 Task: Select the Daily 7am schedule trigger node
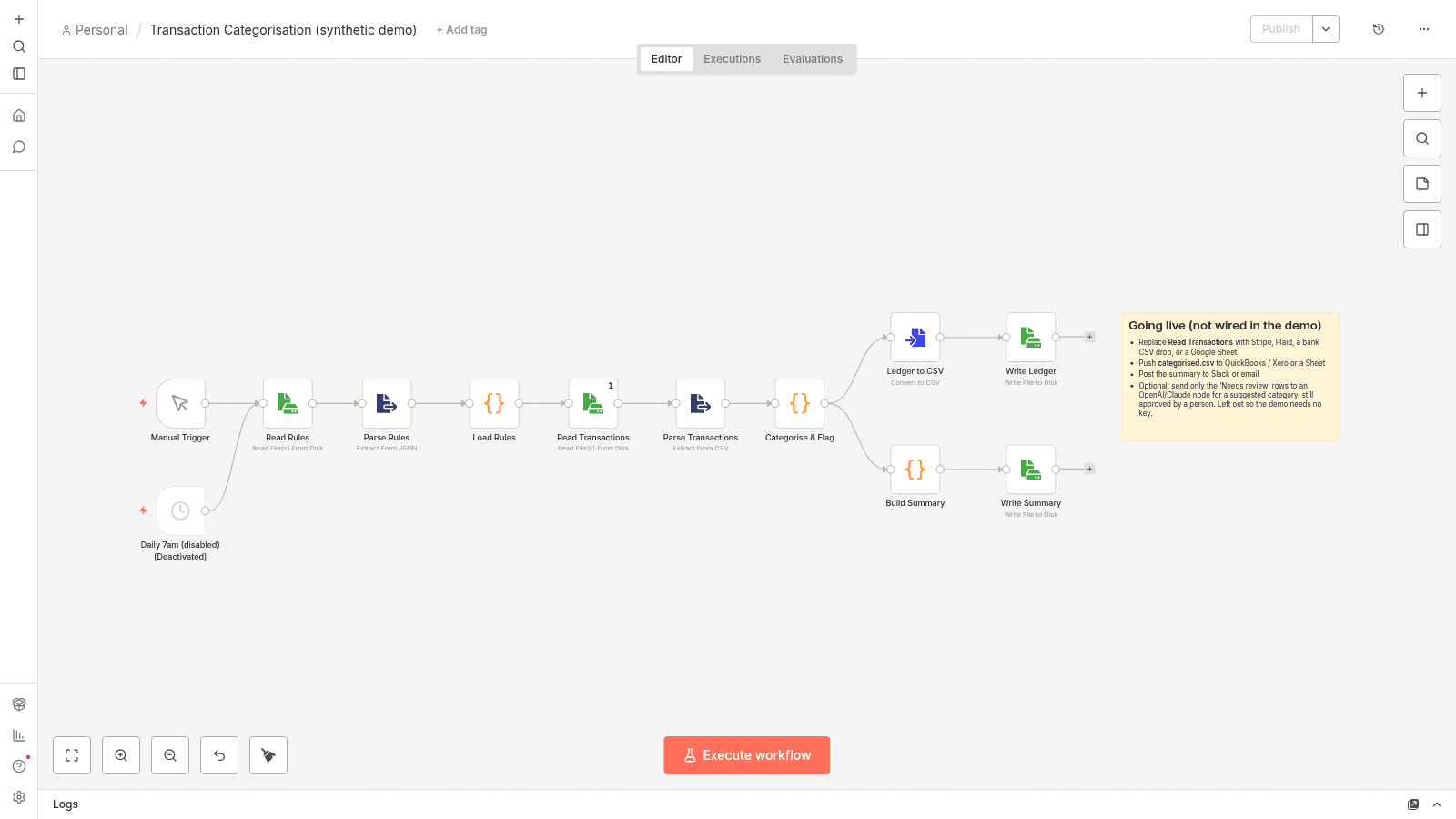tap(180, 511)
